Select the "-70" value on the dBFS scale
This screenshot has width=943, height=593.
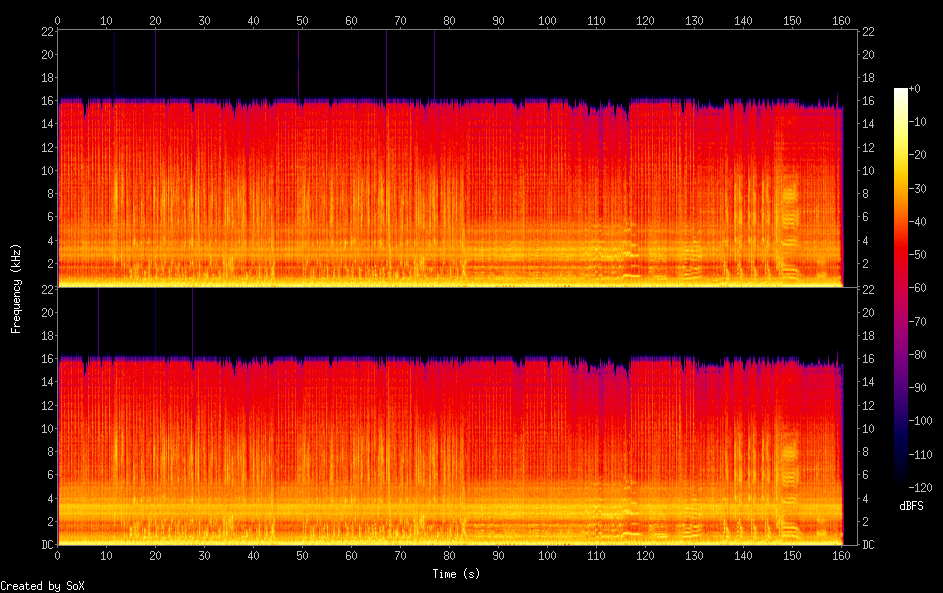click(x=917, y=321)
